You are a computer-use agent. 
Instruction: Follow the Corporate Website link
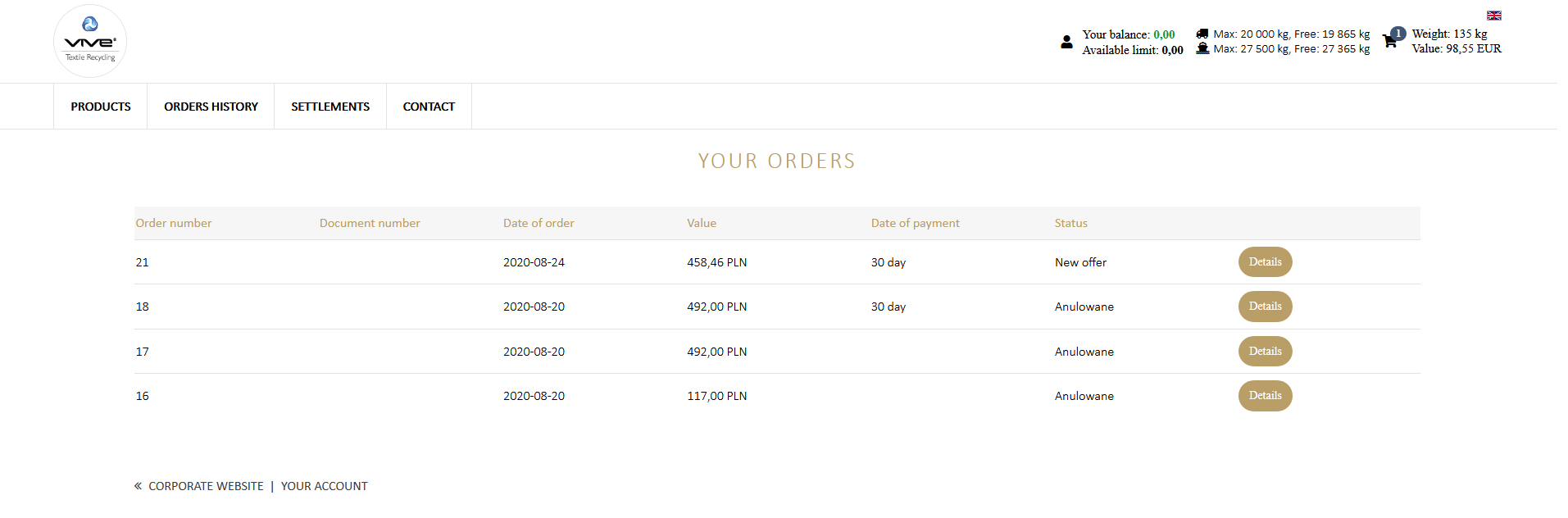(x=206, y=486)
